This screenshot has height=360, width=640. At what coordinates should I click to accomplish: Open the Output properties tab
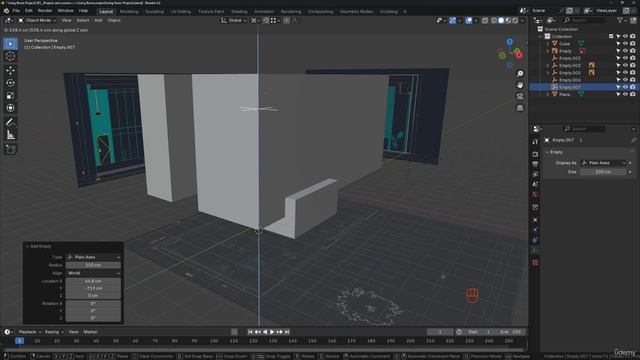tap(535, 164)
